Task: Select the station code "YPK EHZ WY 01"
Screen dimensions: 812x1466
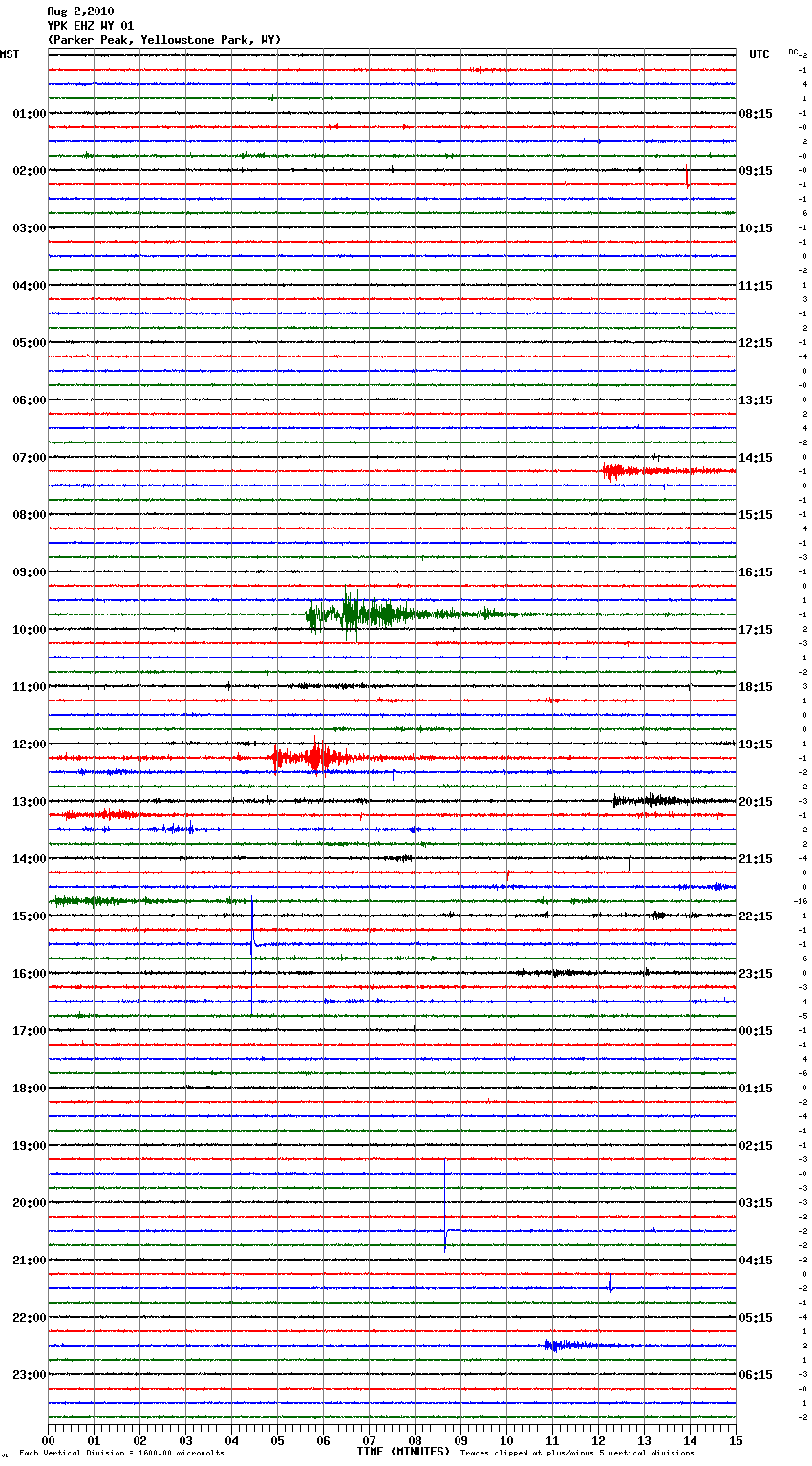Action: pos(91,26)
